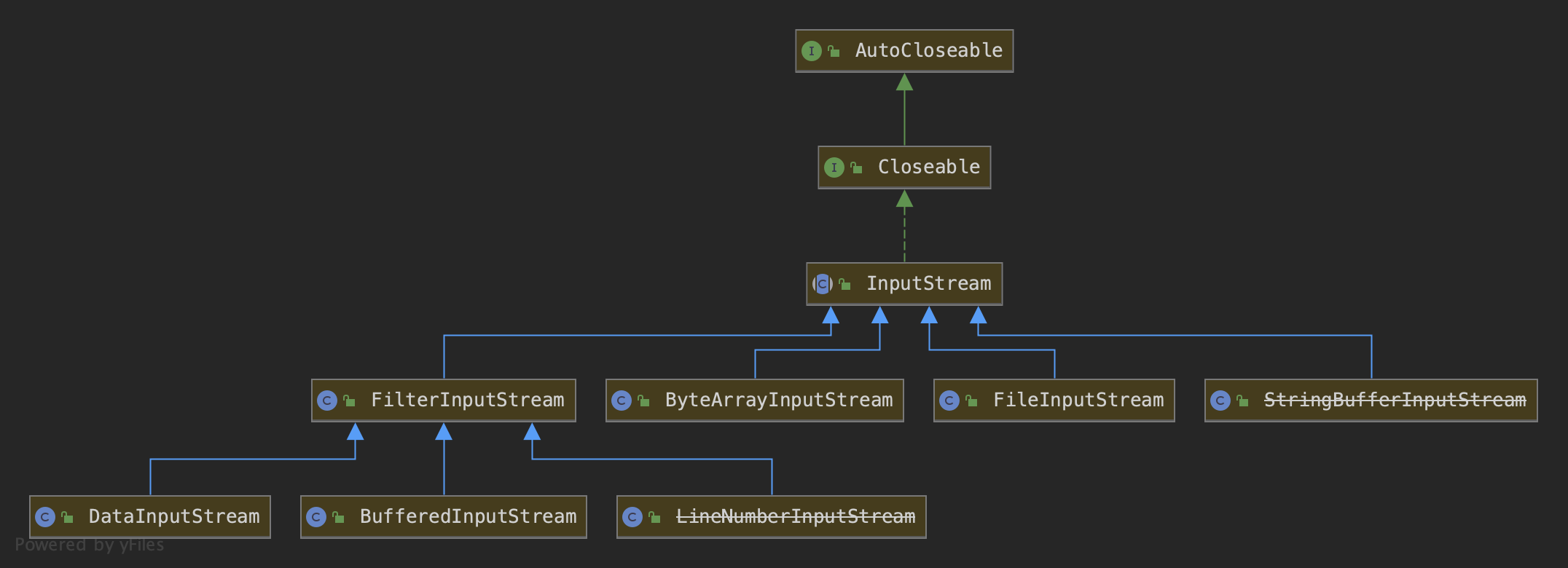Select the Closeable node label
This screenshot has width=1568, height=568.
(x=929, y=167)
